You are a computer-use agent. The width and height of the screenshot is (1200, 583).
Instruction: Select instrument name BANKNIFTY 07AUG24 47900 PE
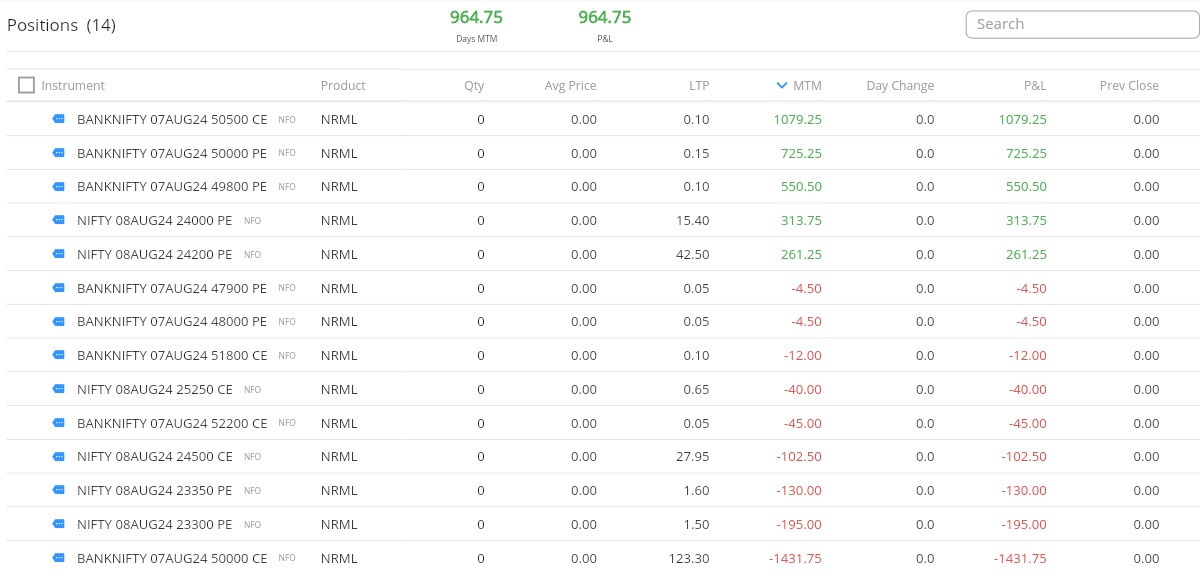[172, 289]
